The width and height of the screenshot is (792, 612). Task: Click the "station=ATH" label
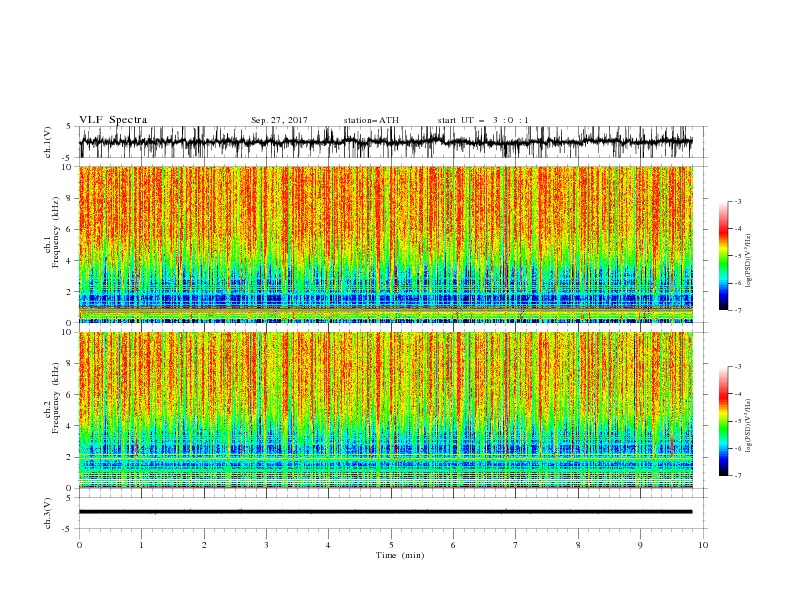click(x=371, y=120)
